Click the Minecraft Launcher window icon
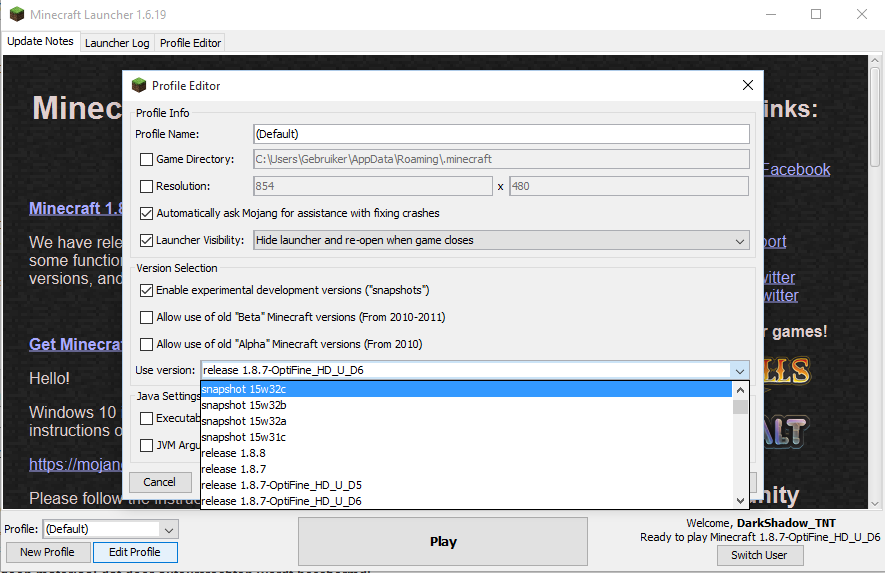 click(17, 14)
